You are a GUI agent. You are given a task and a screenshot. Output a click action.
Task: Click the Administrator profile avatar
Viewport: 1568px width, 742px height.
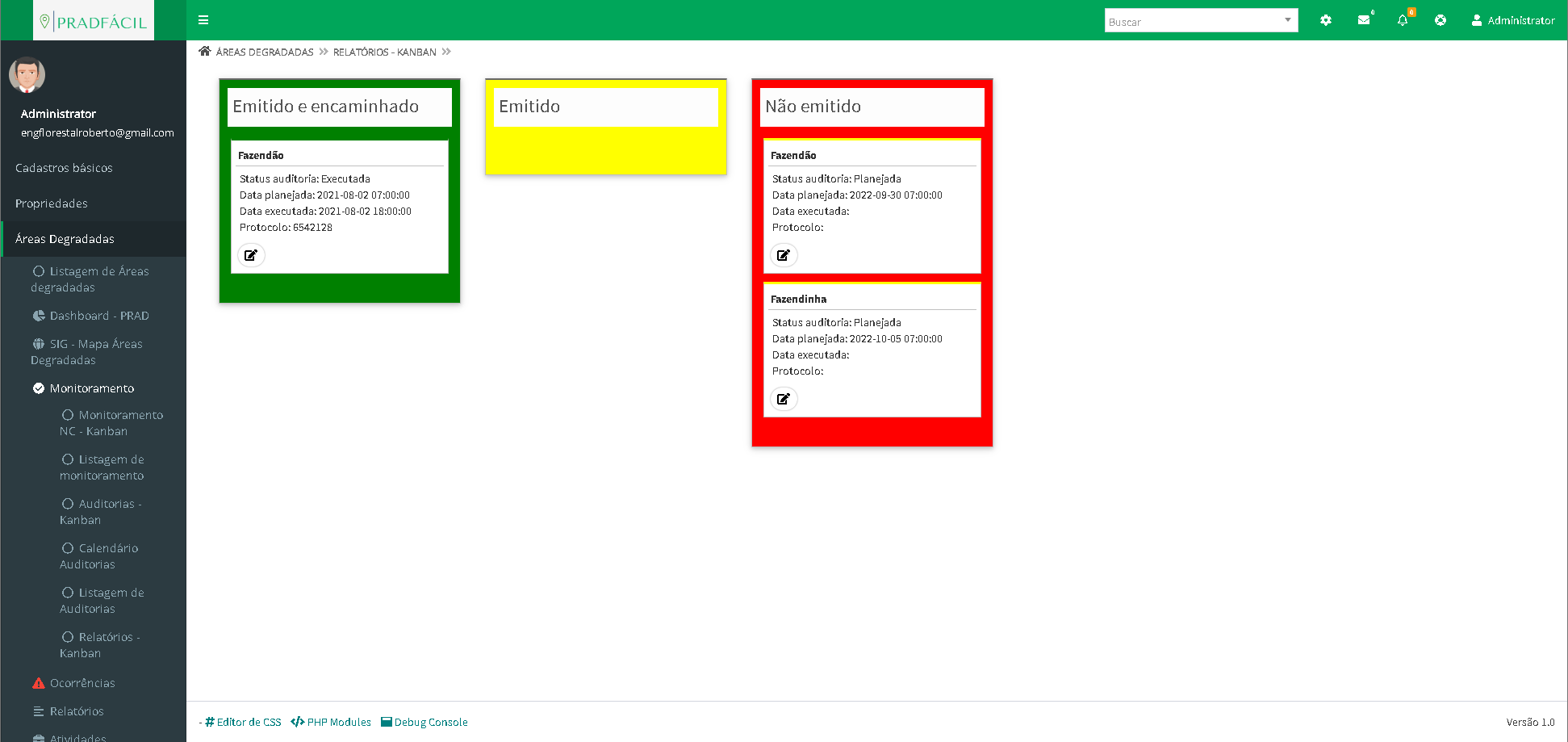click(27, 75)
